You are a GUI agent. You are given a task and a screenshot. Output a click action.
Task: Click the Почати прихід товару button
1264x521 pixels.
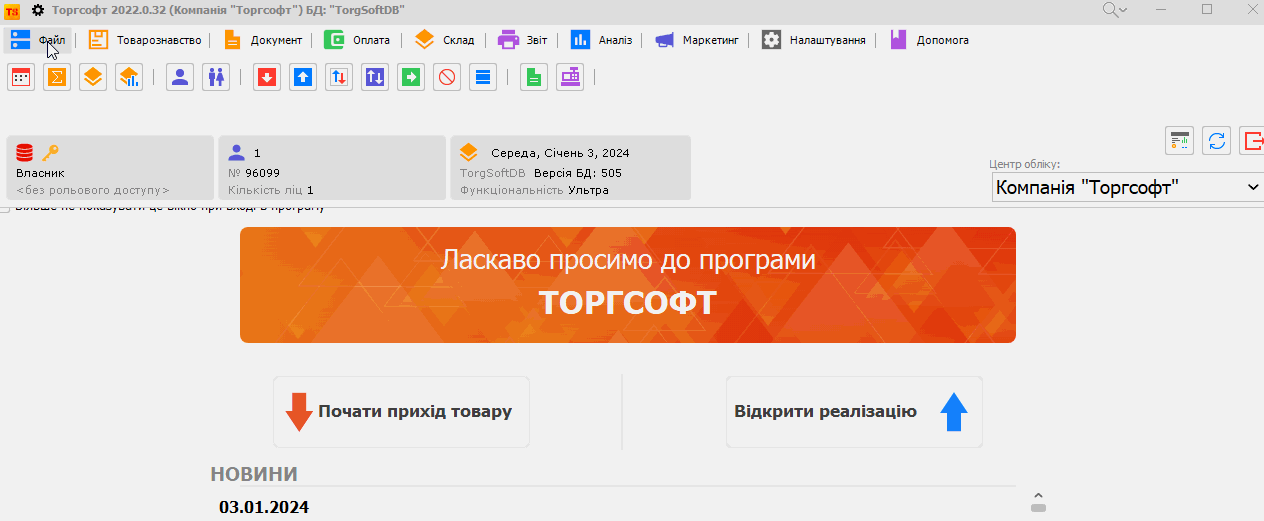coord(401,412)
